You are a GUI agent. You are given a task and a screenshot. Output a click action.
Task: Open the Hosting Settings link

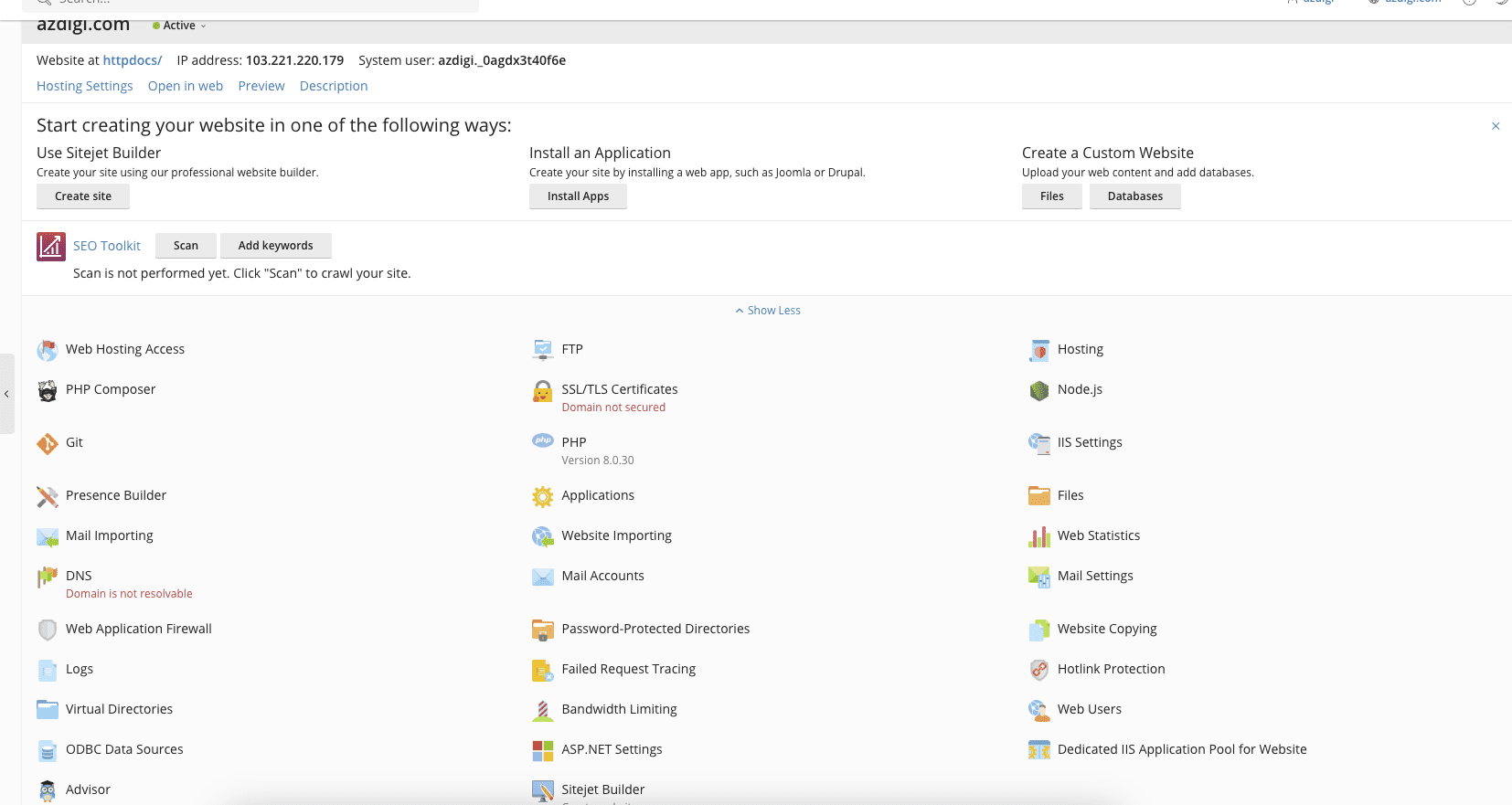click(84, 86)
